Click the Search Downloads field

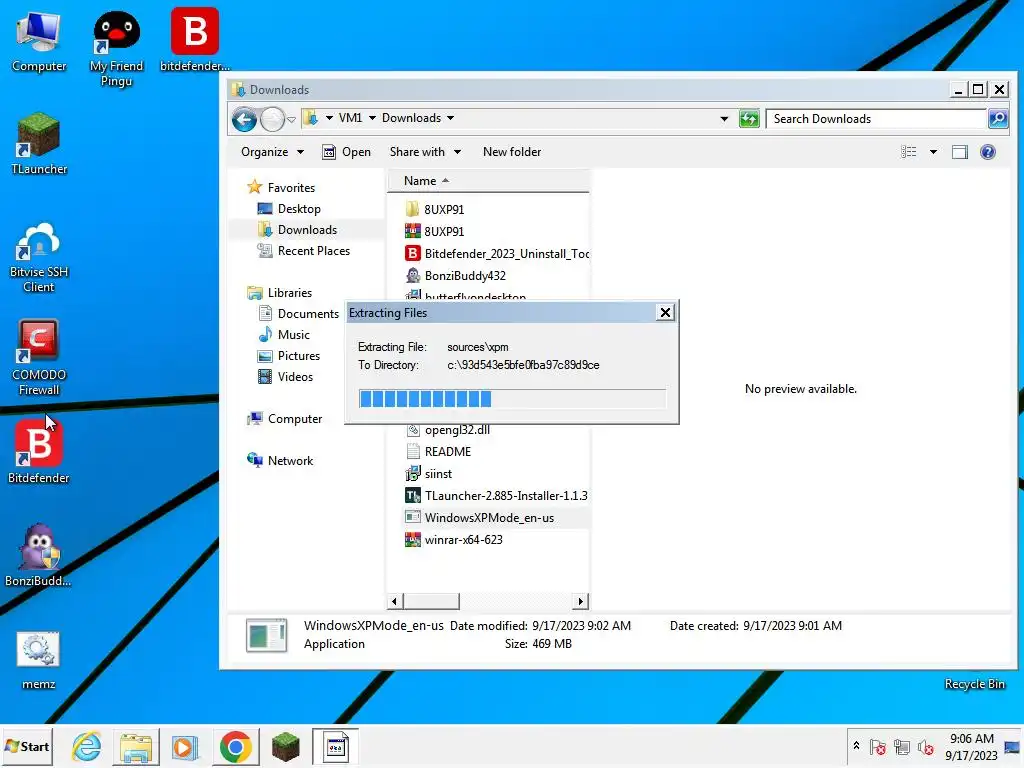pos(875,119)
